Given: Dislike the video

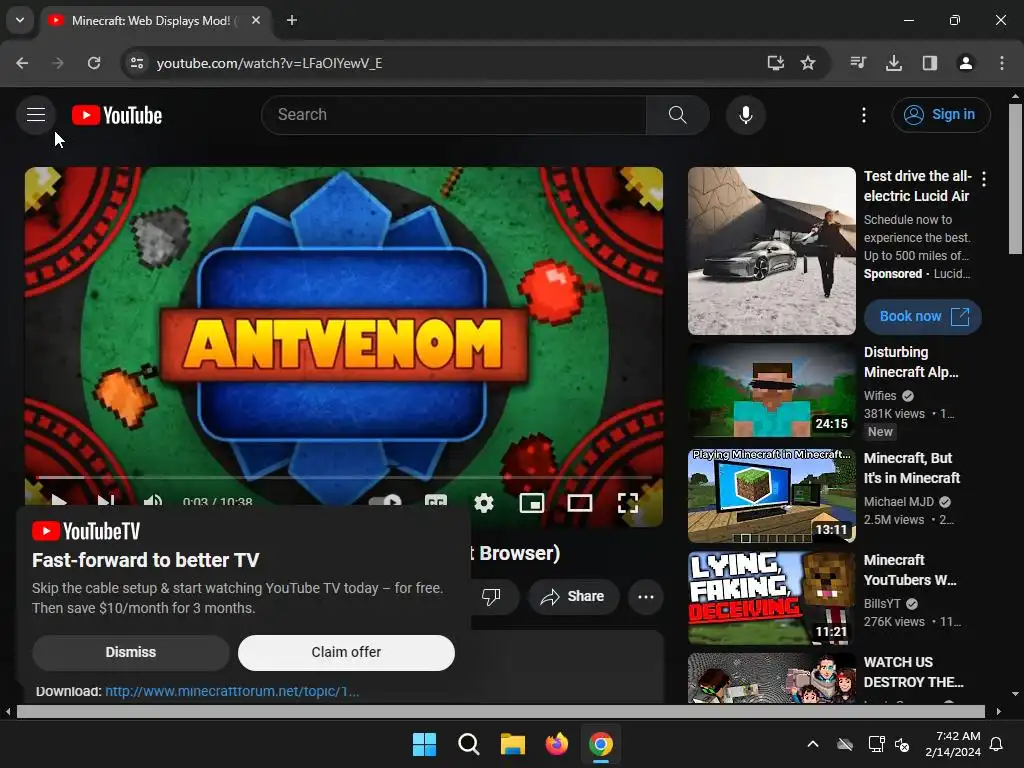Looking at the screenshot, I should click(491, 596).
